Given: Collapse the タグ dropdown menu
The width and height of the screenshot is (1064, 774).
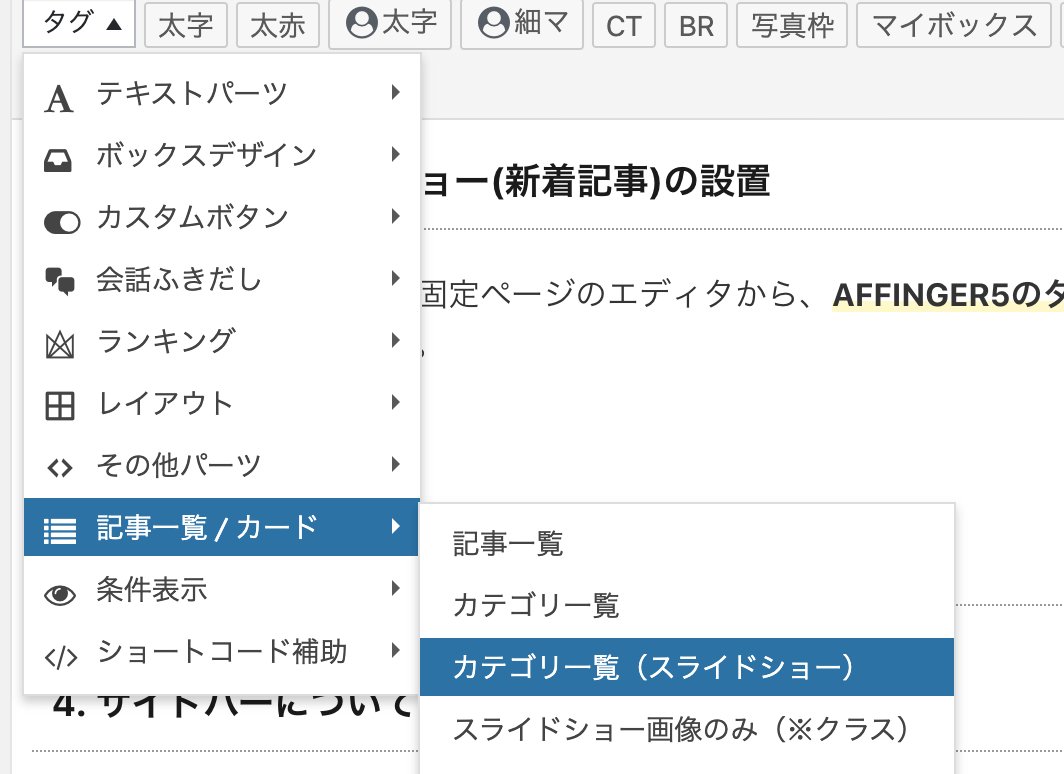Looking at the screenshot, I should tap(78, 24).
